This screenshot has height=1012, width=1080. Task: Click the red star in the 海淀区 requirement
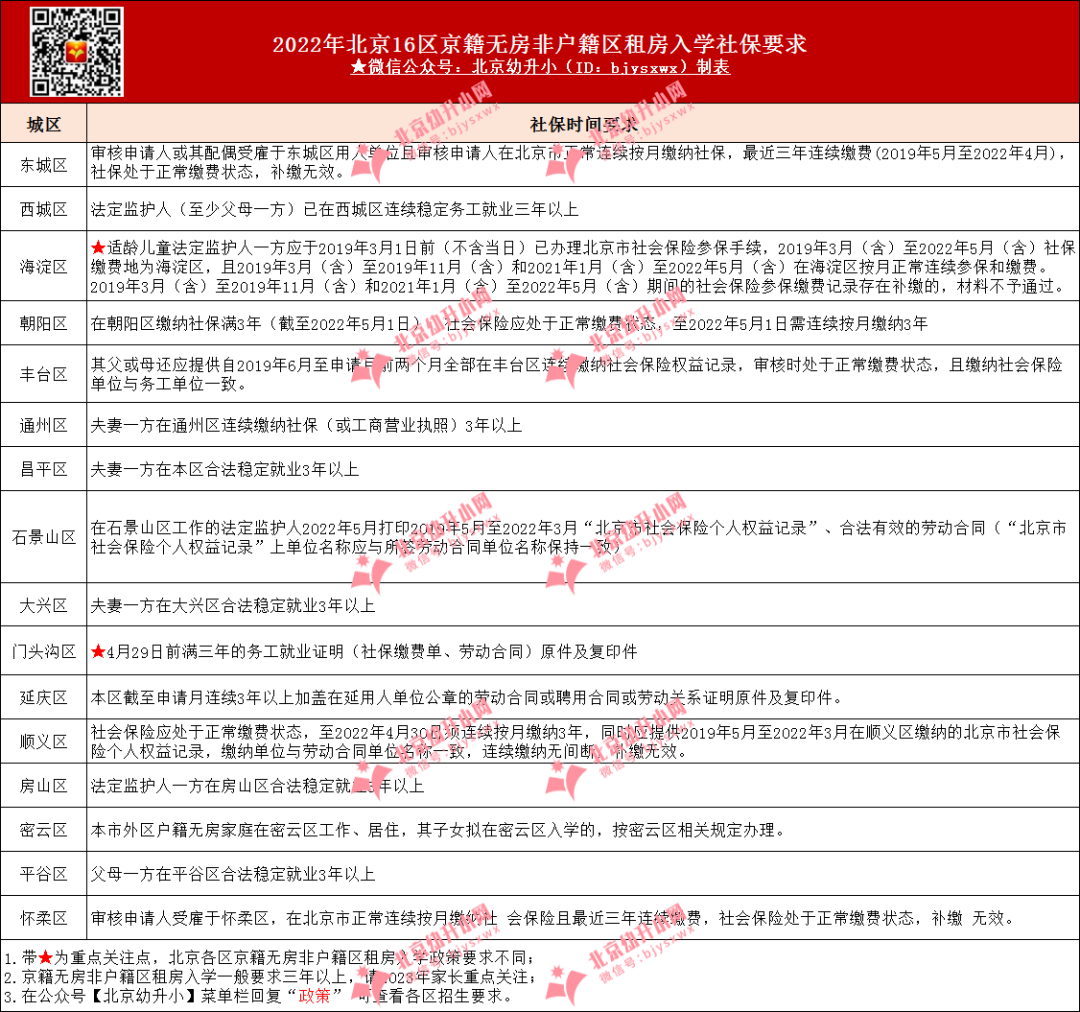point(98,247)
